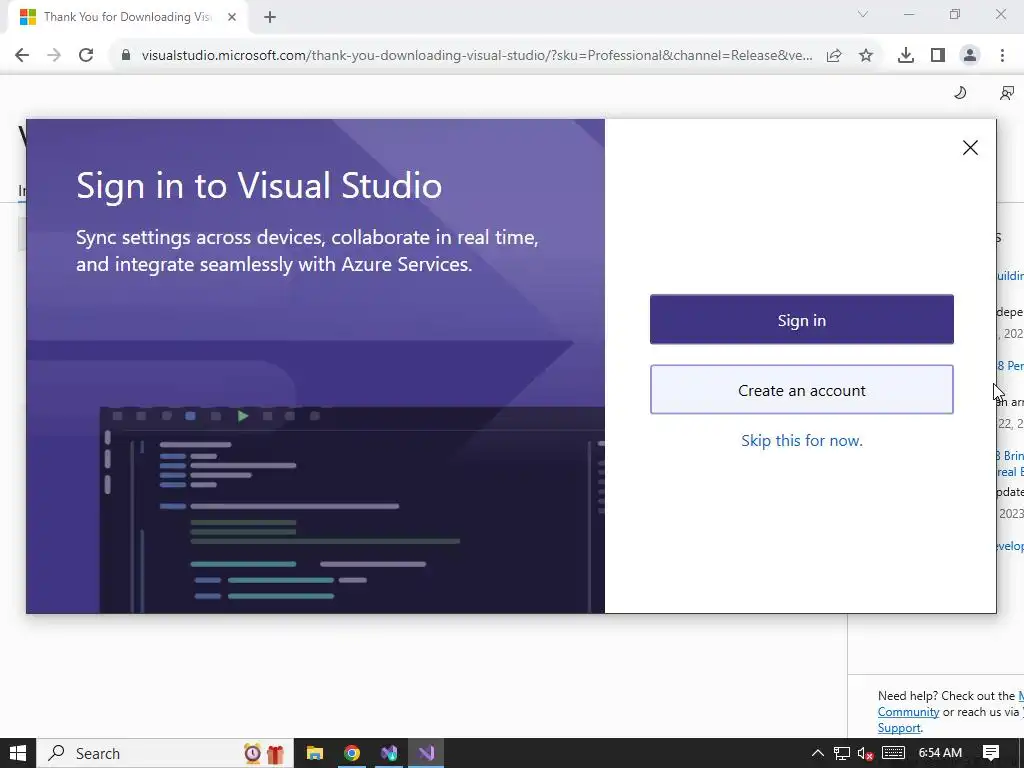The image size is (1024, 768).
Task: Open File Explorer from taskbar
Action: pos(315,753)
